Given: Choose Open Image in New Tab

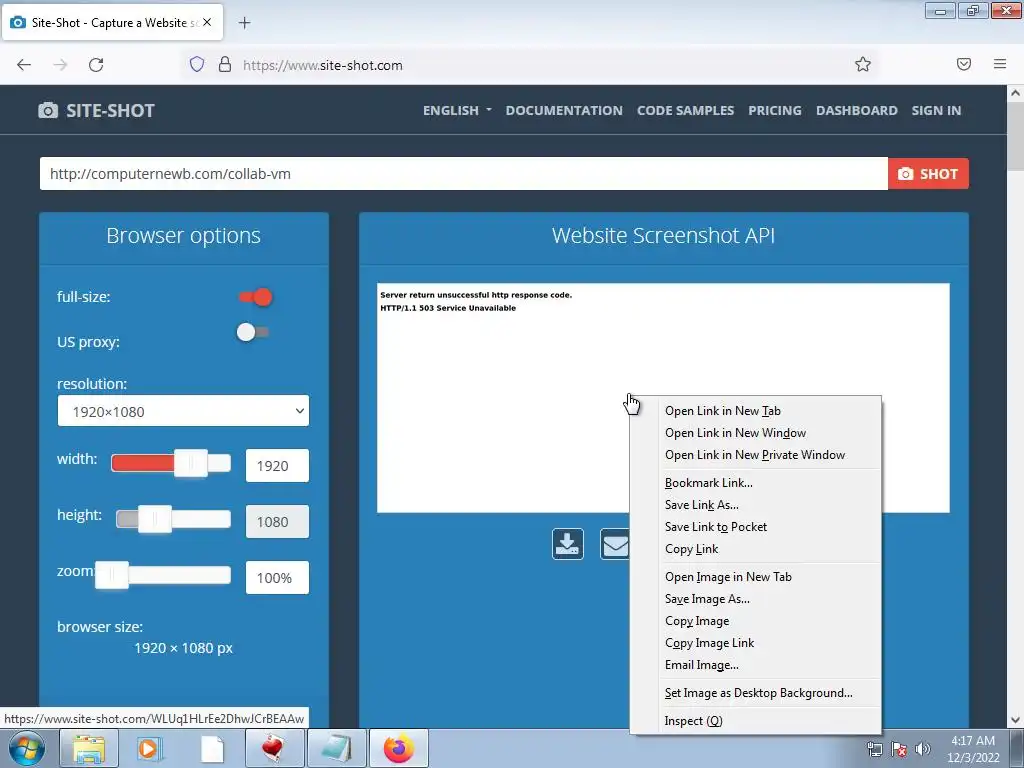Looking at the screenshot, I should coord(728,577).
